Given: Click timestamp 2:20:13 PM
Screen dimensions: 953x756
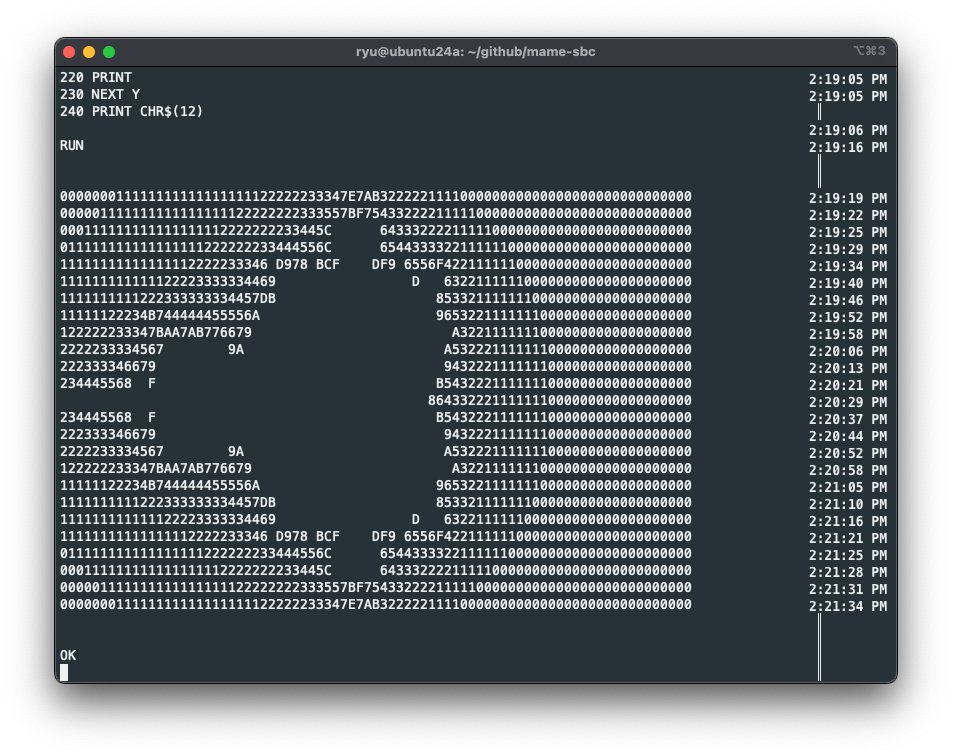Looking at the screenshot, I should [x=848, y=369].
